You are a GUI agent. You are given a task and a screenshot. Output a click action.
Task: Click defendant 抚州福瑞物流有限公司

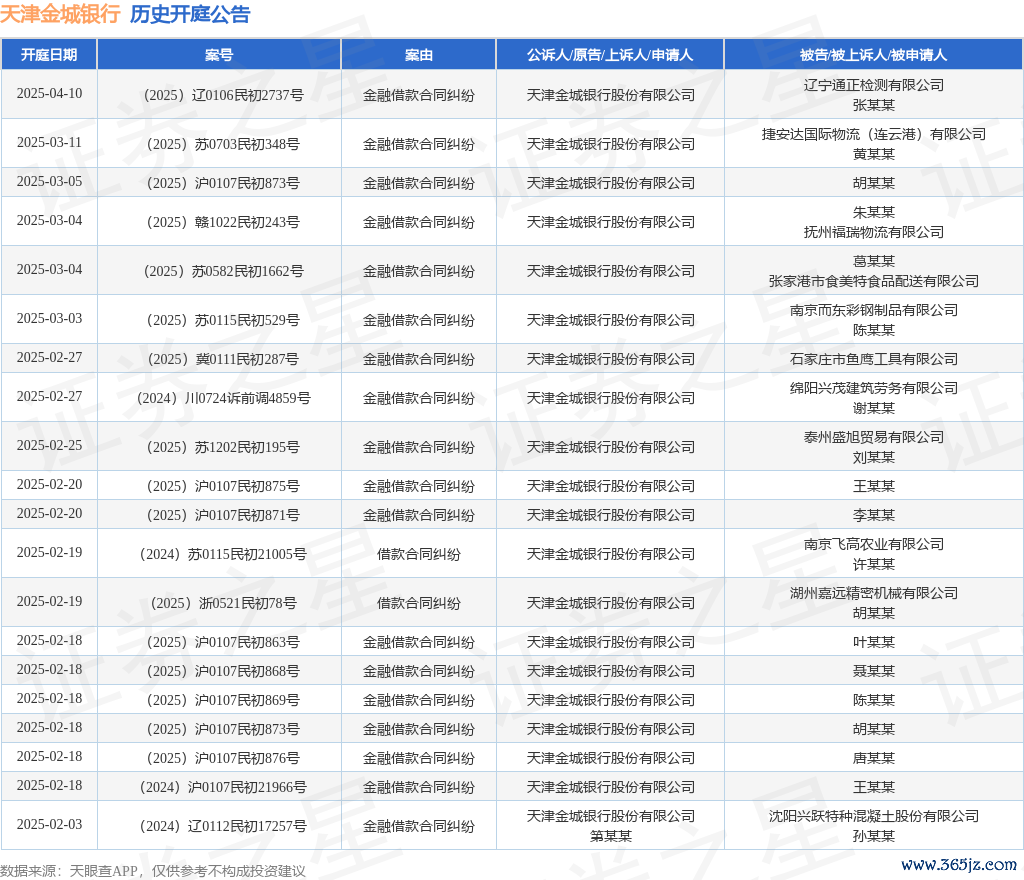pos(874,232)
